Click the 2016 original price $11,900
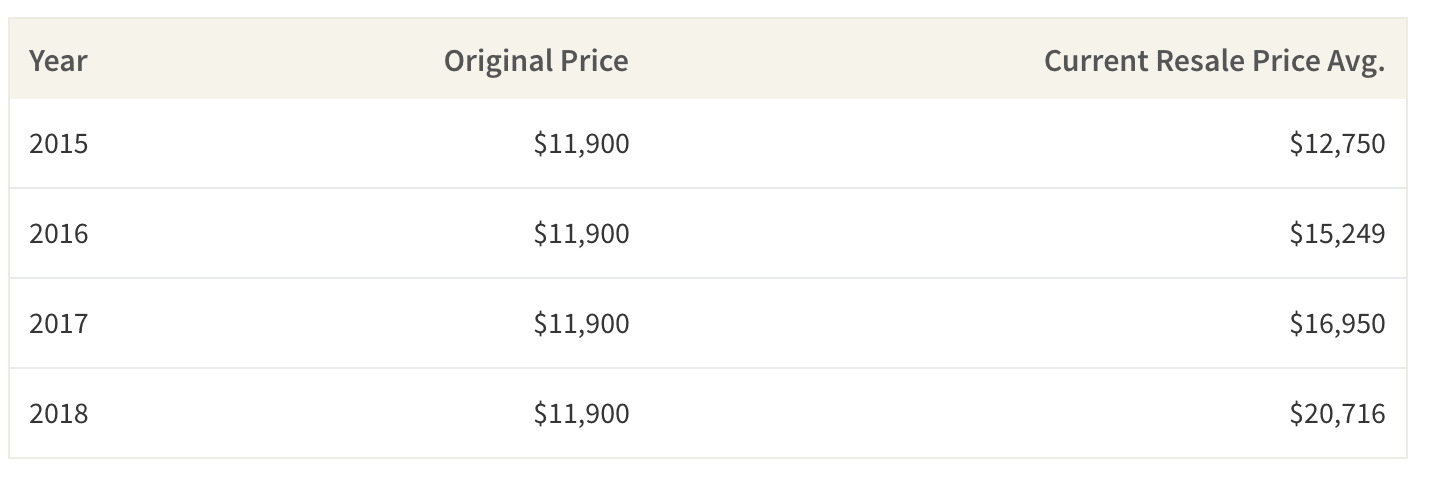Screen dimensions: 1430x480 (582, 234)
